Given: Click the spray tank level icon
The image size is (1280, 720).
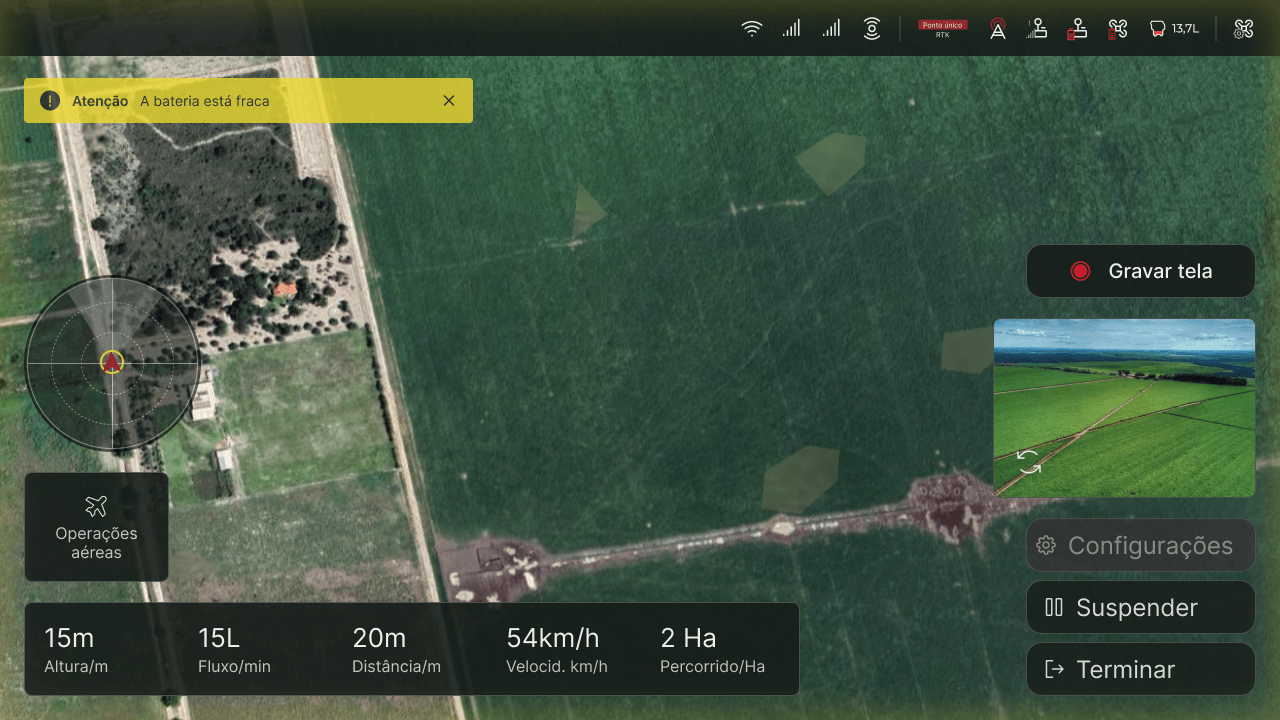Looking at the screenshot, I should (x=1157, y=29).
